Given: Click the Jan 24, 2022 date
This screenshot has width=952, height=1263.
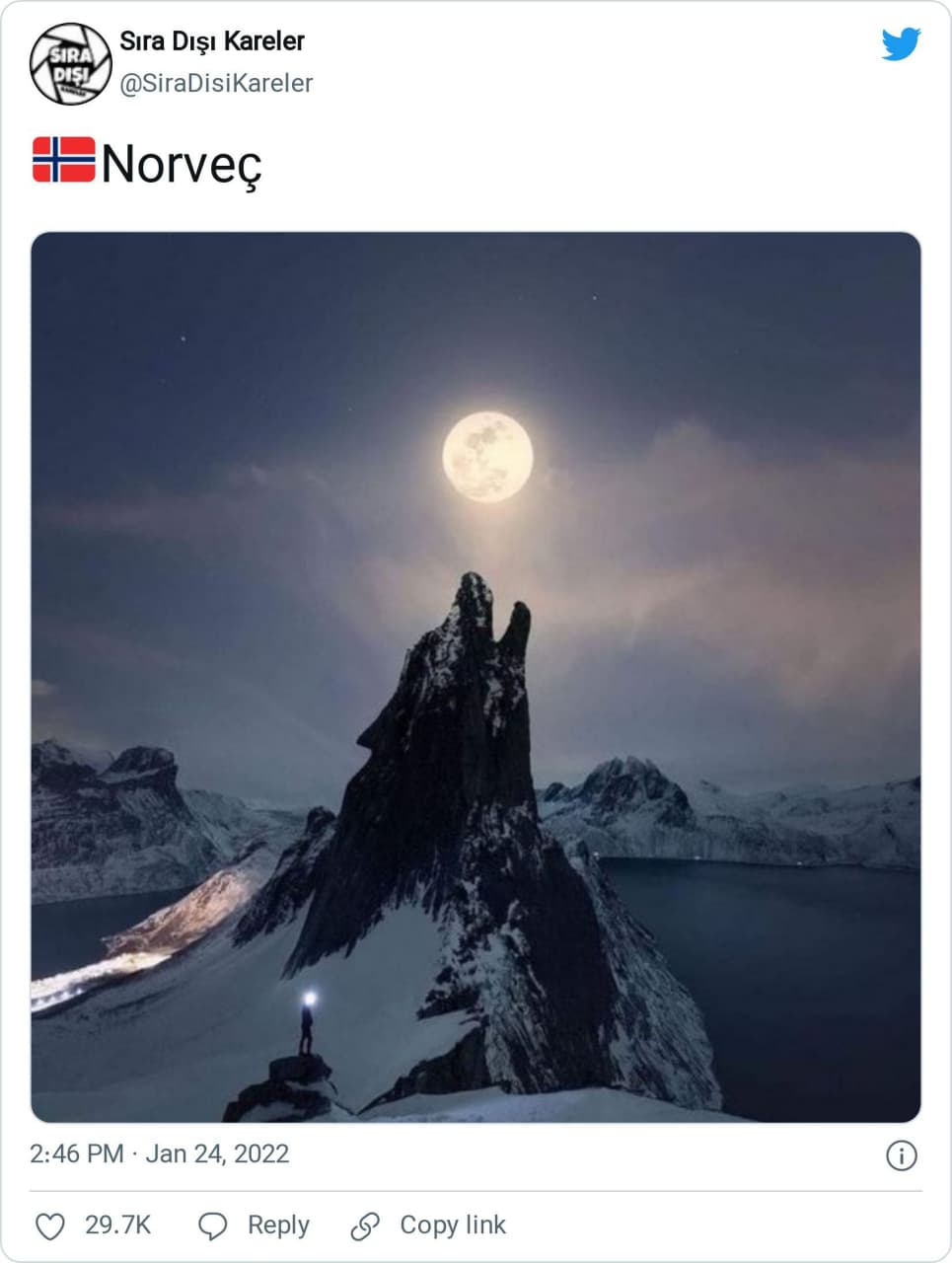Looking at the screenshot, I should [x=217, y=1154].
